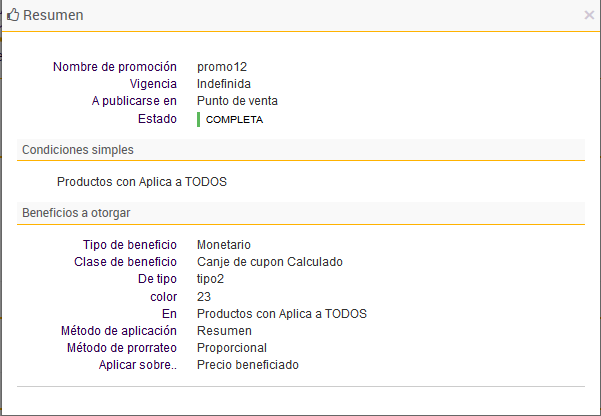Click the Punto de venta value
Image resolution: width=601 pixels, height=416 pixels.
click(x=237, y=101)
